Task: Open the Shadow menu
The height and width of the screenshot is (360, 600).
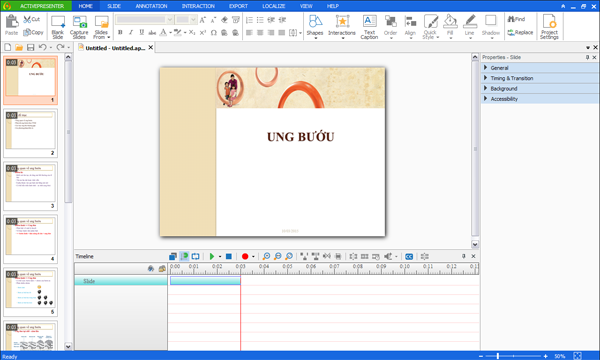Action: point(491,27)
